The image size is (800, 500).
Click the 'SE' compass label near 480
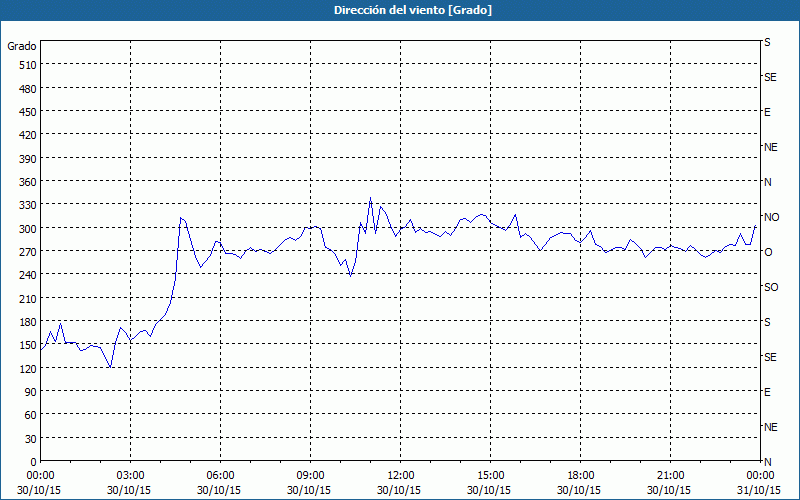pyautogui.click(x=770, y=77)
